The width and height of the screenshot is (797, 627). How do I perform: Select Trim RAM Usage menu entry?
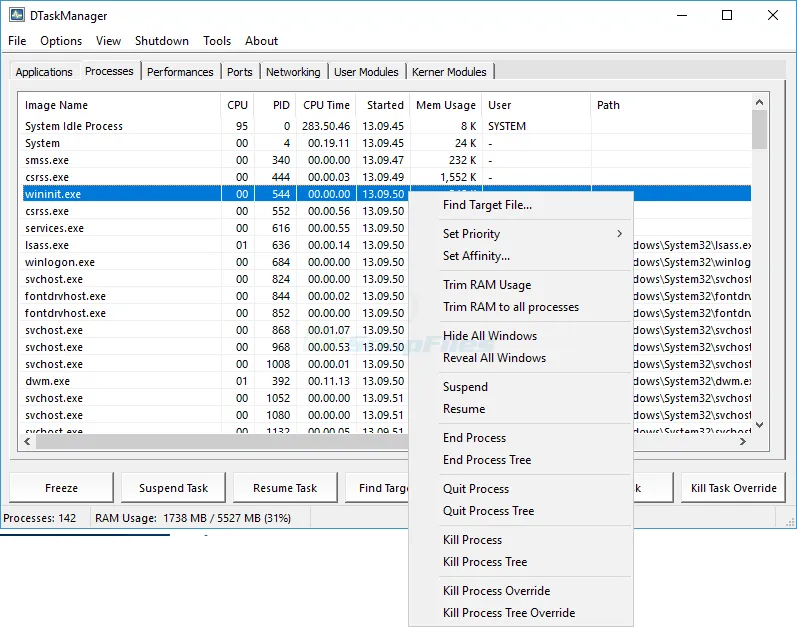521,285
